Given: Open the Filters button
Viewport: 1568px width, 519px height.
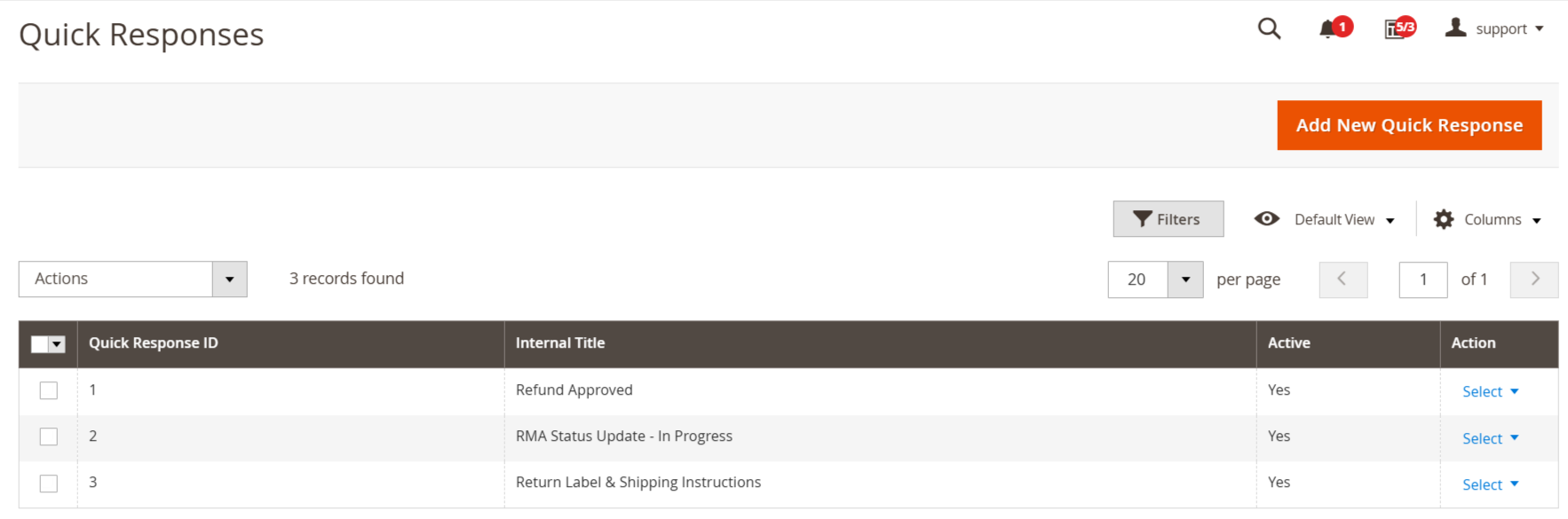Looking at the screenshot, I should coord(1168,219).
